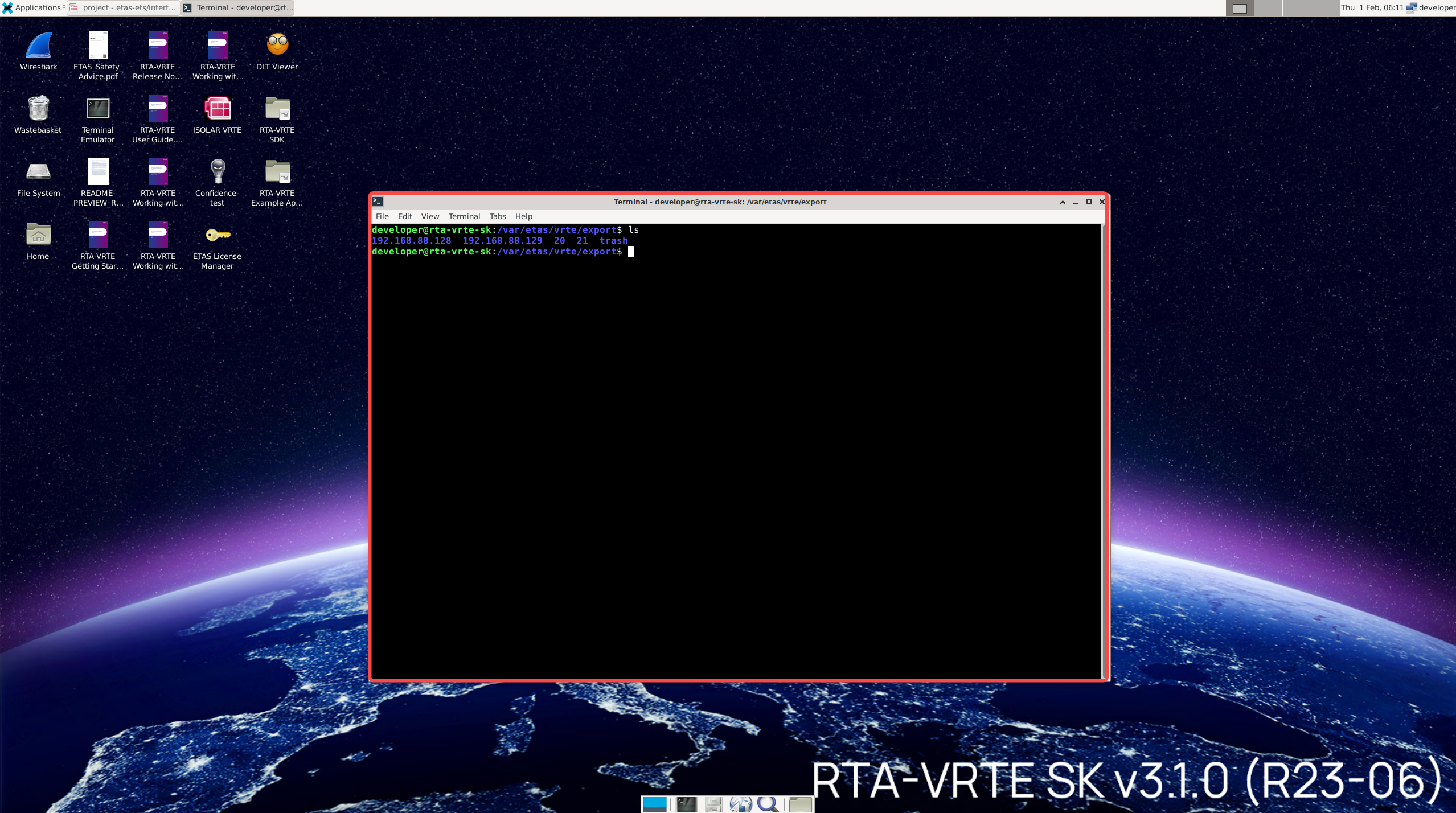The image size is (1456, 813).
Task: Click the Confidence-test lightbulb icon
Action: (x=218, y=172)
